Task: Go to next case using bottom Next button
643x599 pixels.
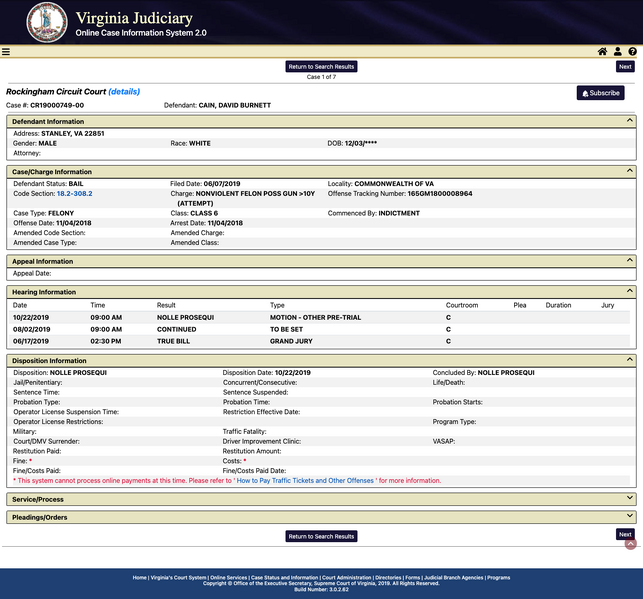Action: 625,534
